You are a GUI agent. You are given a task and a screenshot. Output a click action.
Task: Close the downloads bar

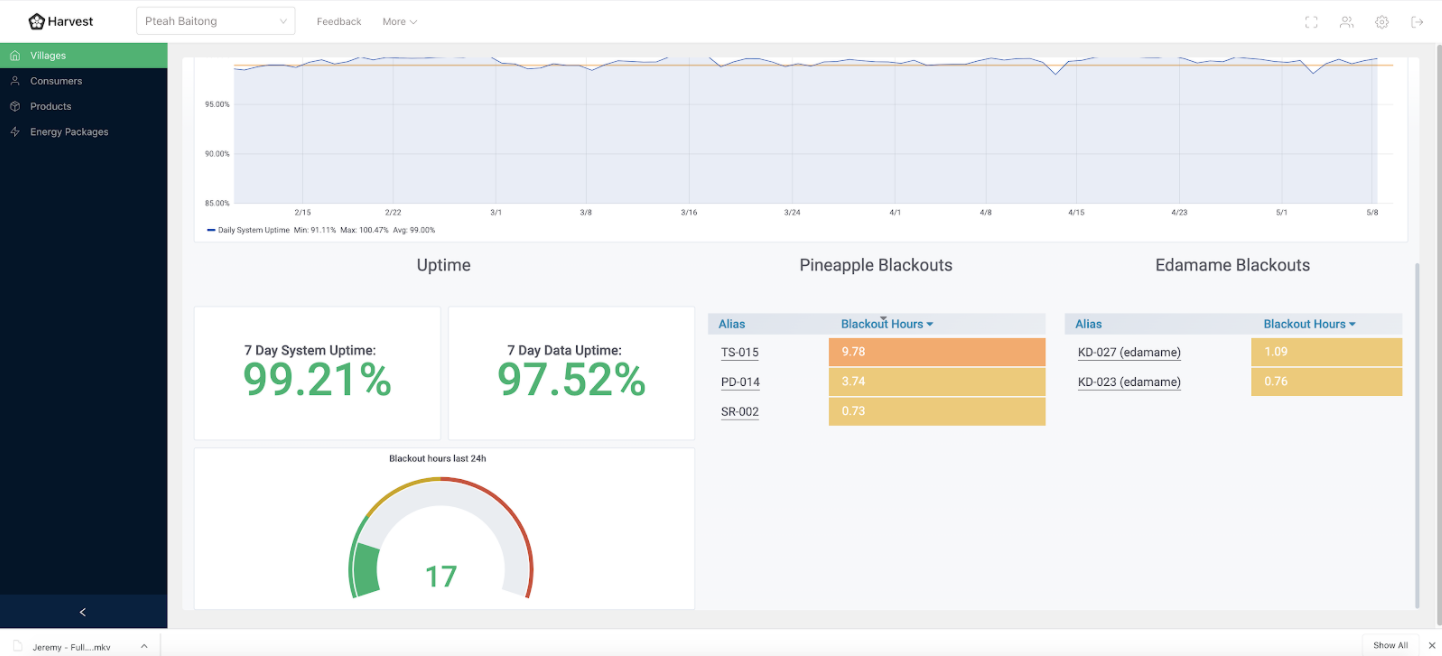point(1431,646)
